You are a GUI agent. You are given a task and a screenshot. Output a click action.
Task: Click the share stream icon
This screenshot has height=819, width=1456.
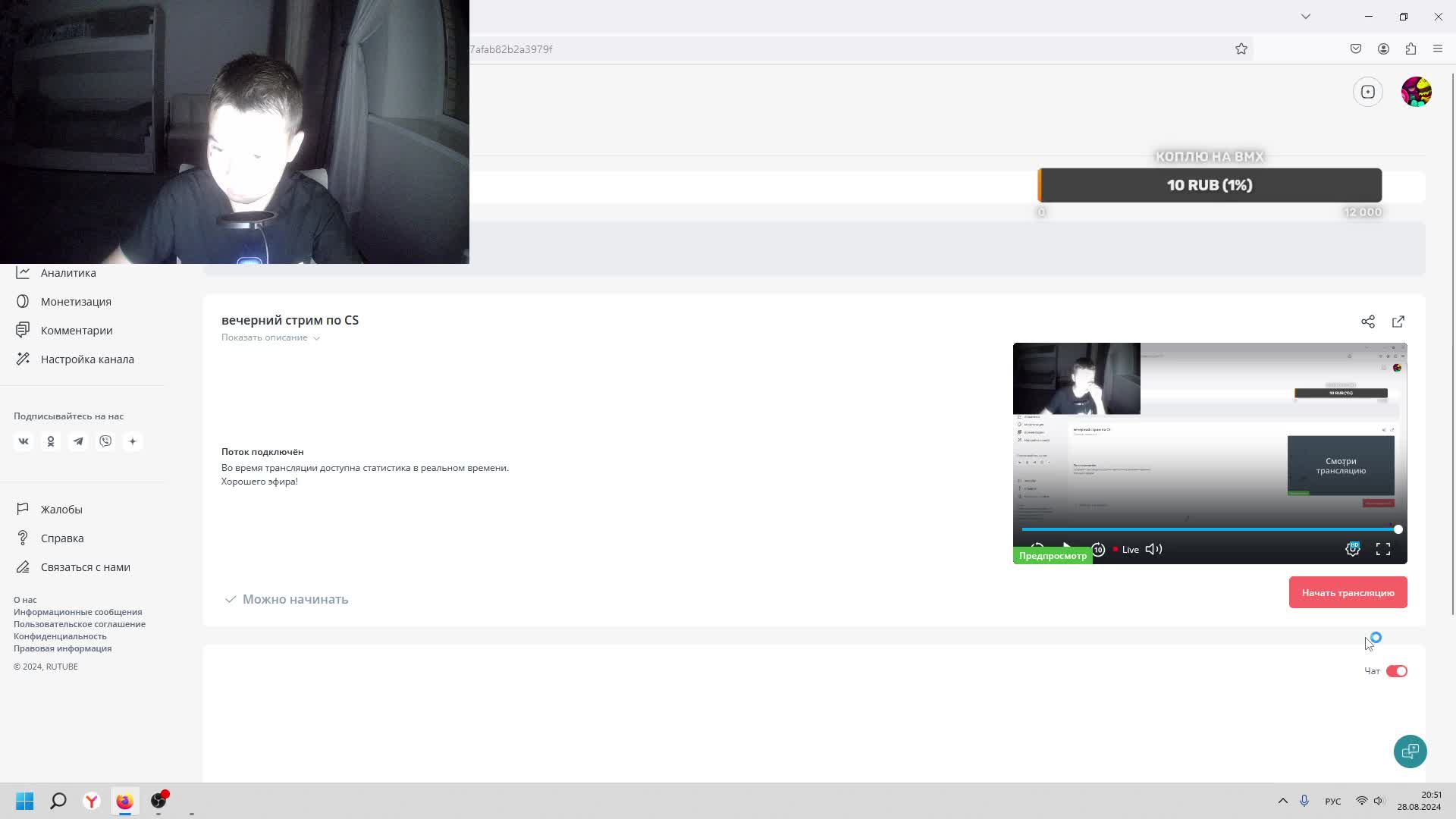click(1367, 322)
